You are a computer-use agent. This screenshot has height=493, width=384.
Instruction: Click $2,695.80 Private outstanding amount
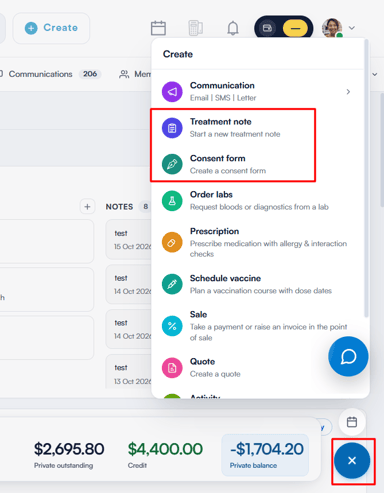[69, 449]
